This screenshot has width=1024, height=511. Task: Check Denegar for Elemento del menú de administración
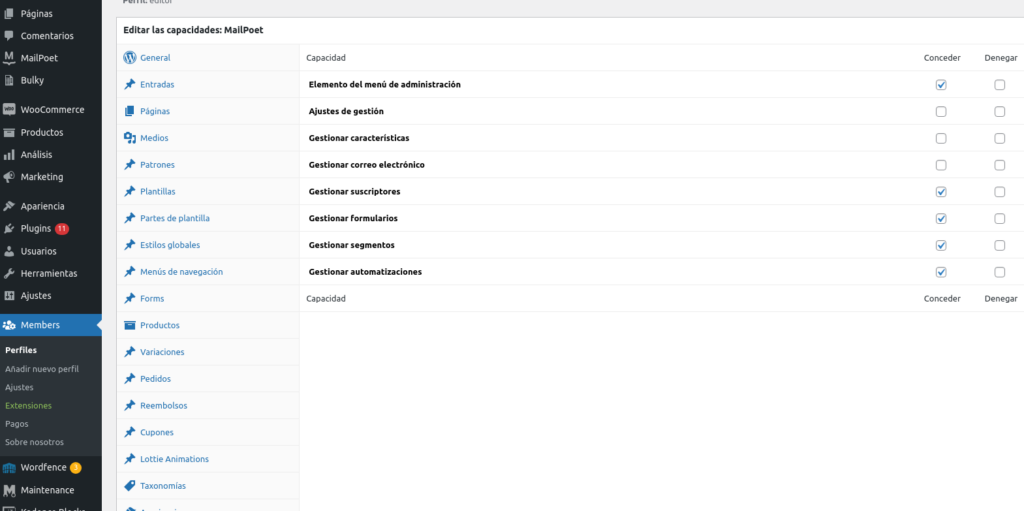[1000, 85]
